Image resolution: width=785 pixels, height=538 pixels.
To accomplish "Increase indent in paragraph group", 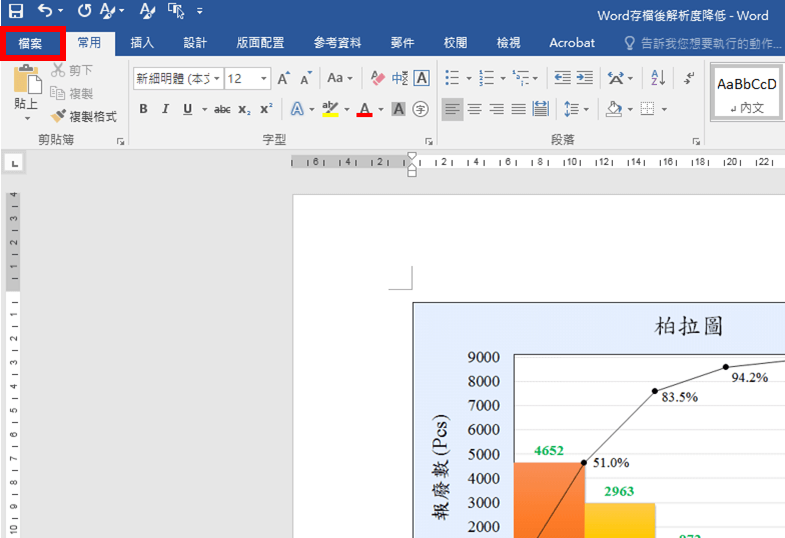I will [x=584, y=78].
